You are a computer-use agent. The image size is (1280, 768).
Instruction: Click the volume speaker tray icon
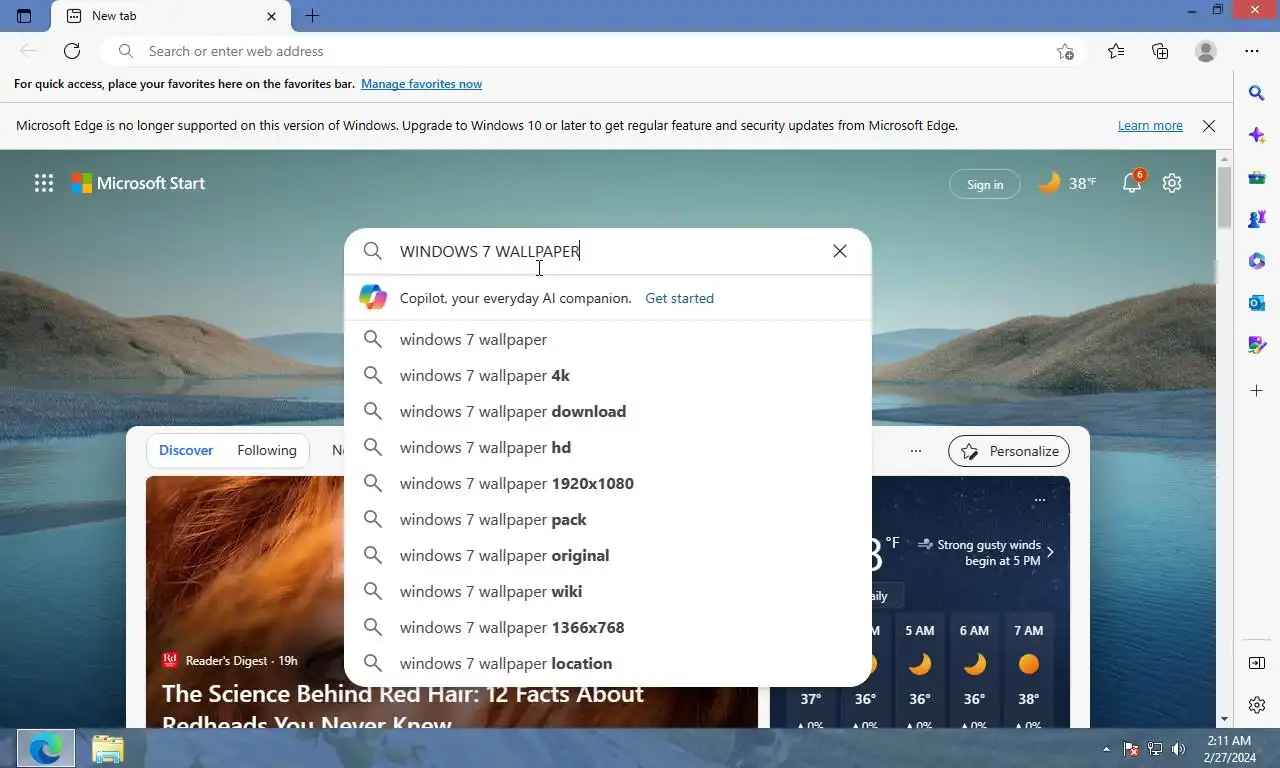(1178, 748)
